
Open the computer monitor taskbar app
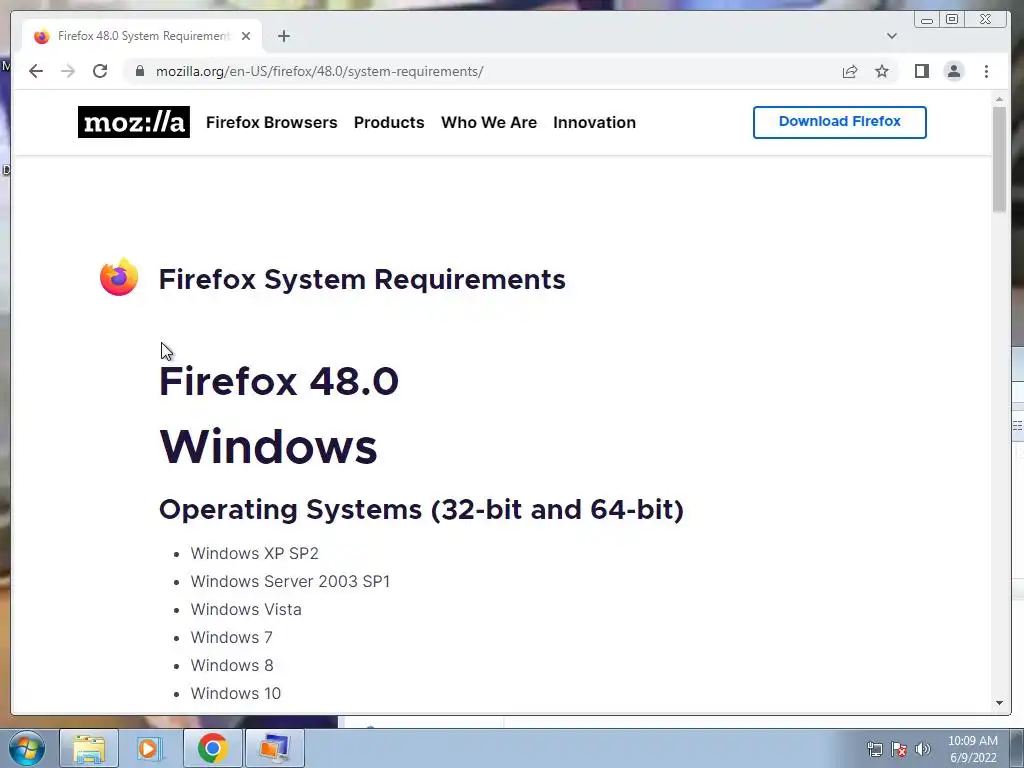click(x=274, y=748)
